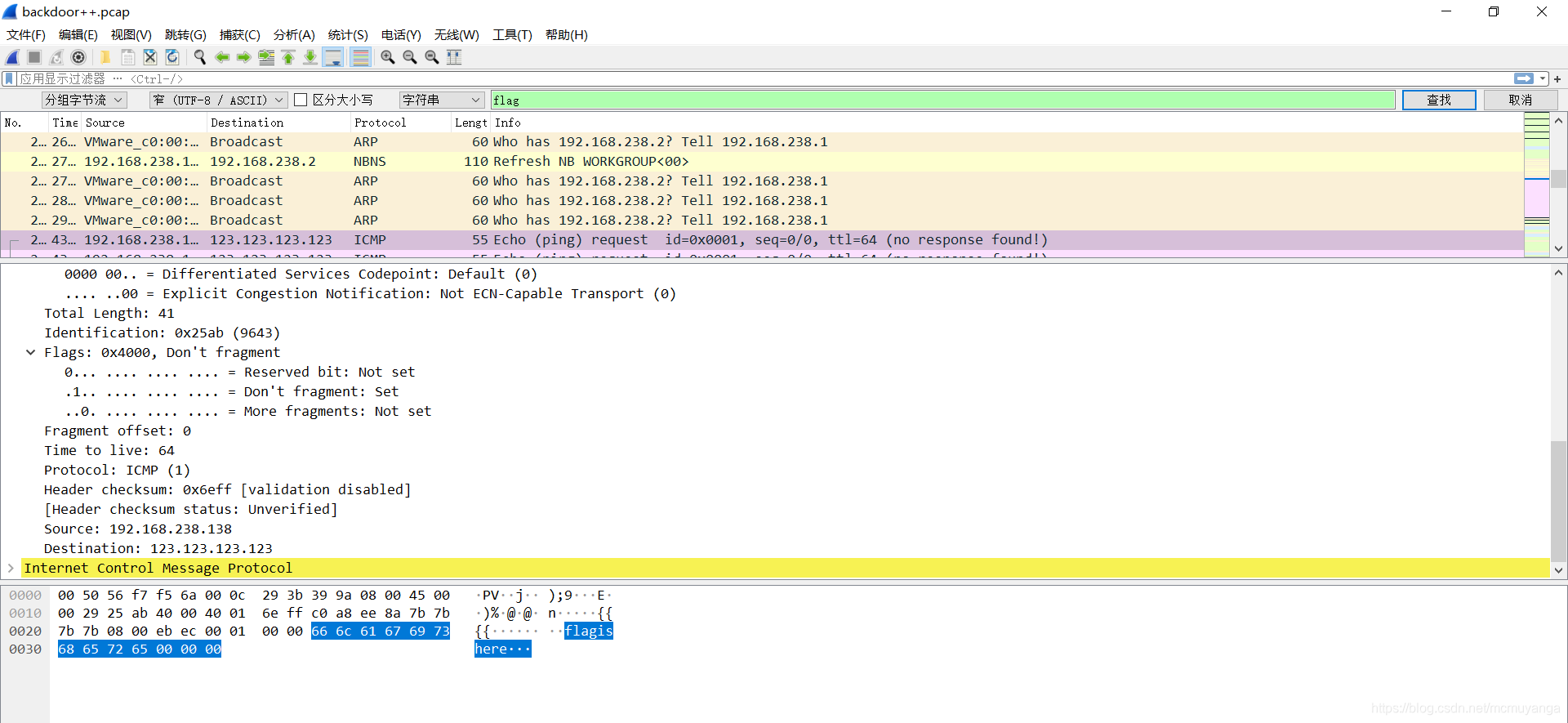Open the 无线(W) menu
Viewport: 1568px width, 723px height.
(x=457, y=34)
